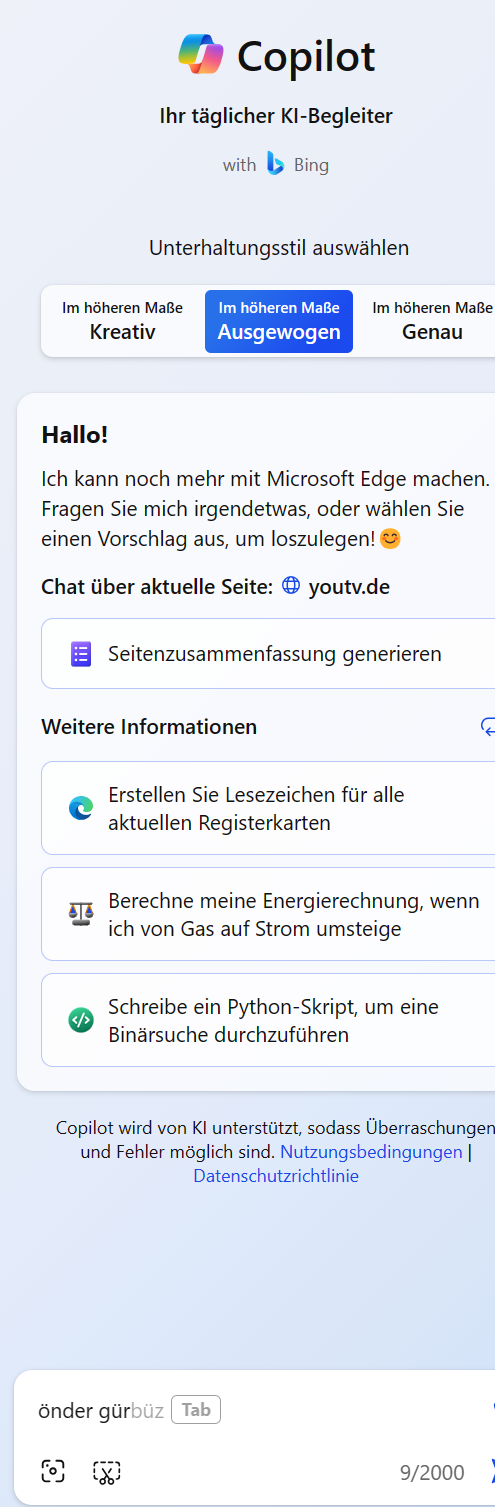
Task: Choose the Energierechnung suggestion card
Action: click(x=268, y=914)
